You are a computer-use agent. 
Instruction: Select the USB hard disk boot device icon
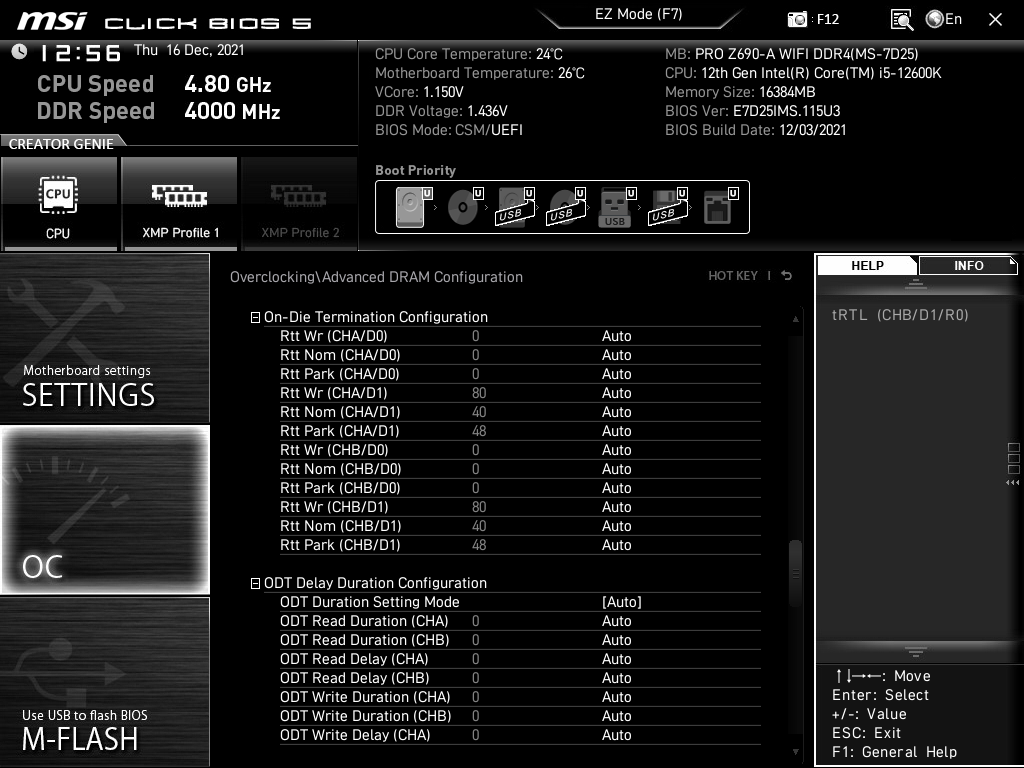(516, 207)
